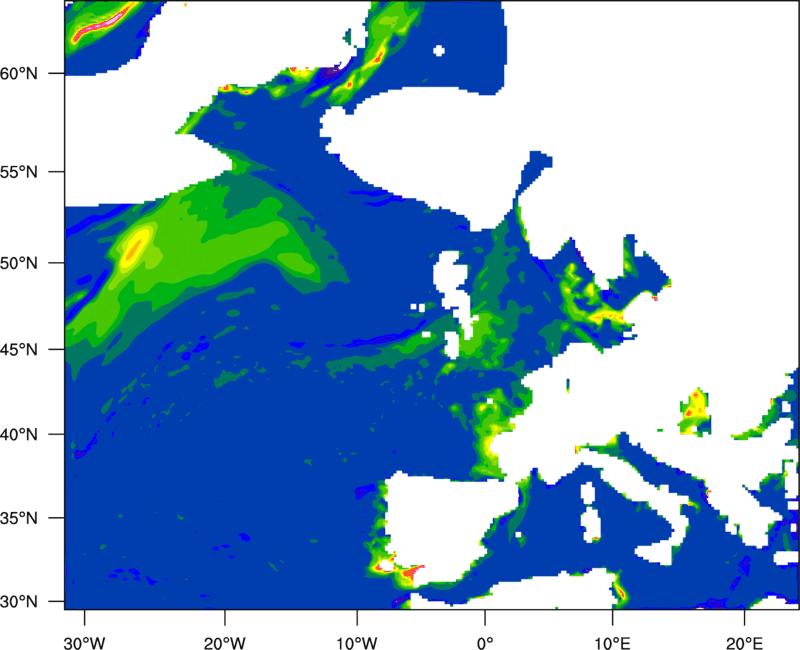
Task: Click the 45°N latitude axis label
Action: click(x=19, y=349)
